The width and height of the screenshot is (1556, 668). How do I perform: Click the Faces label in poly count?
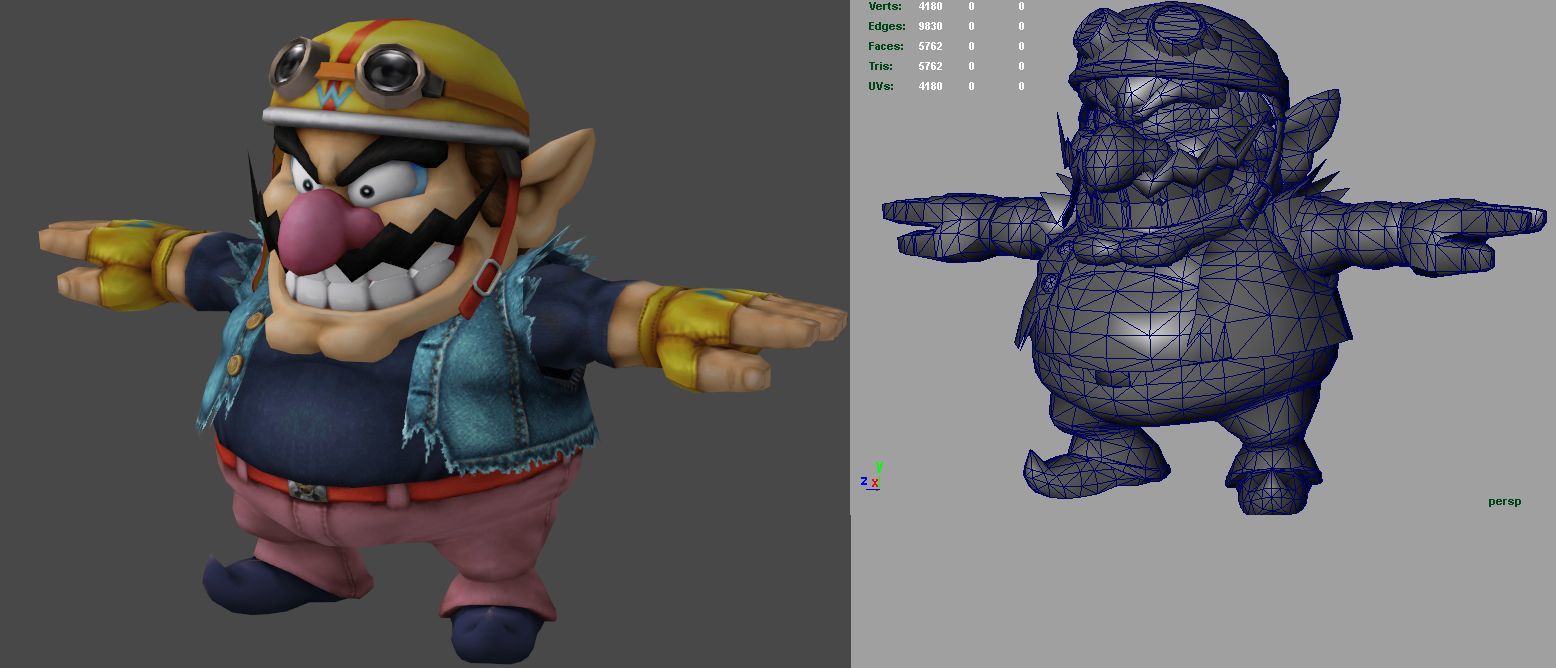tap(886, 46)
